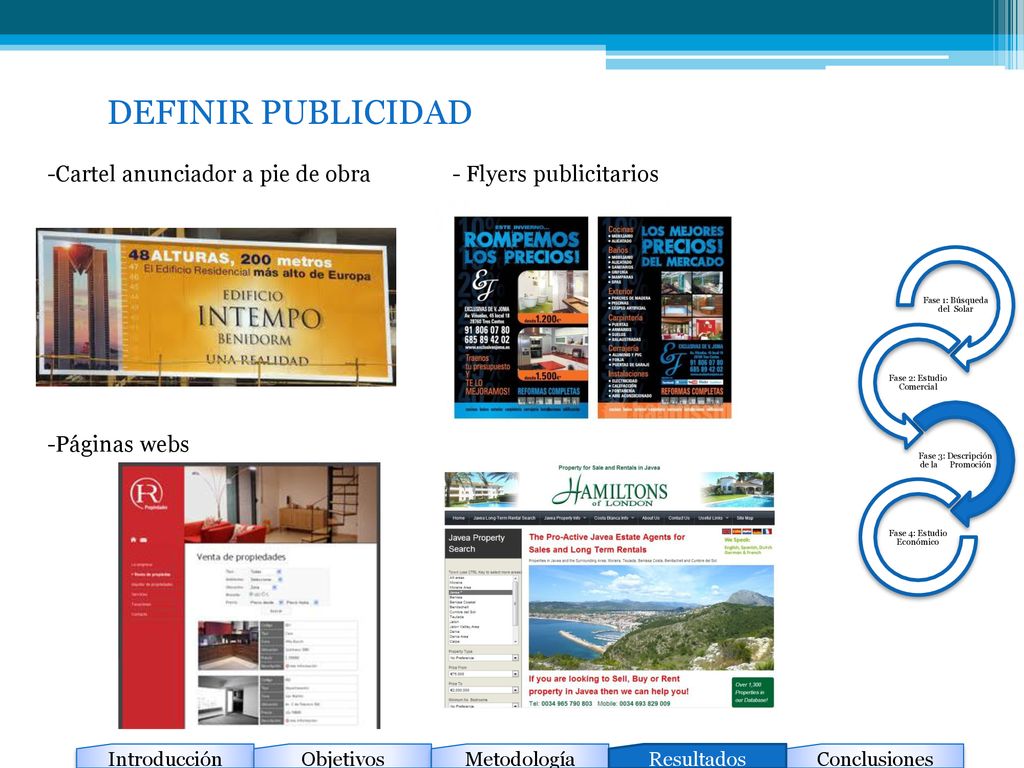The width and height of the screenshot is (1024, 768).
Task: Click the Hamiltons of London webpage image
Action: tap(609, 586)
